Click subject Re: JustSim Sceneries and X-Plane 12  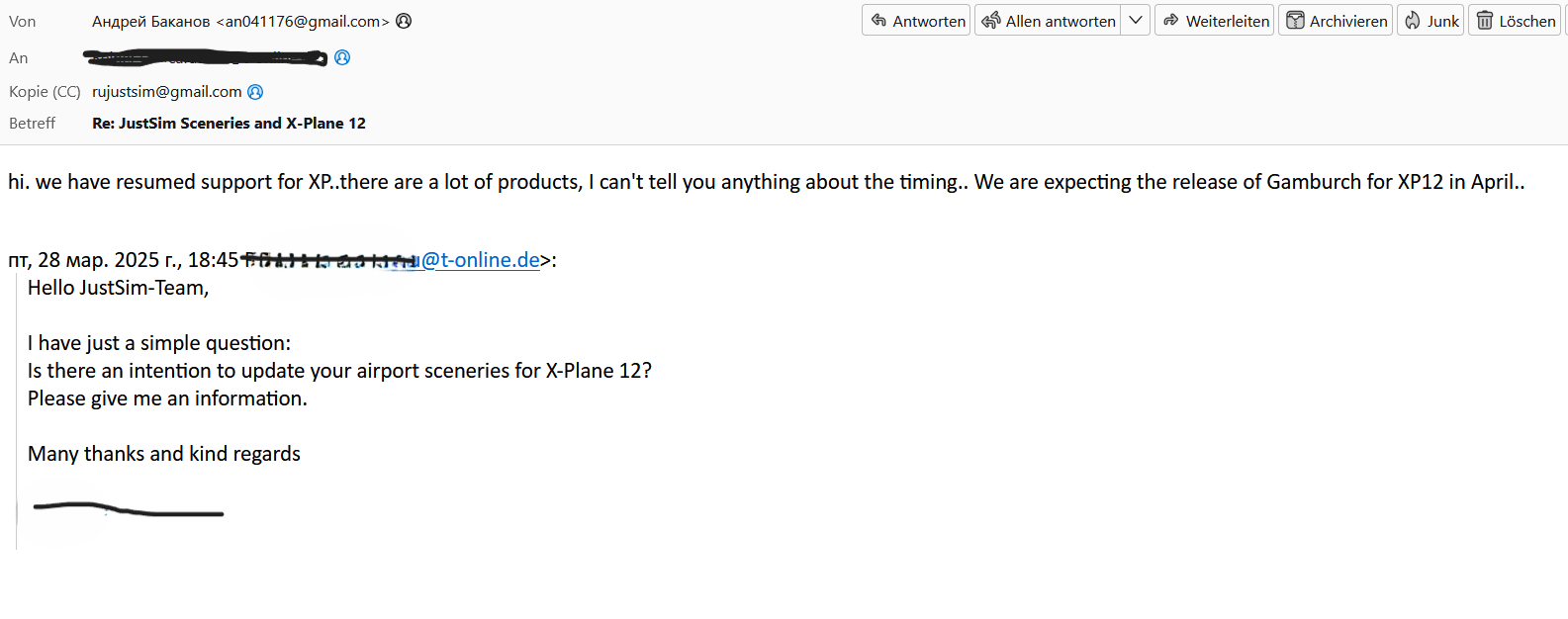(x=230, y=124)
